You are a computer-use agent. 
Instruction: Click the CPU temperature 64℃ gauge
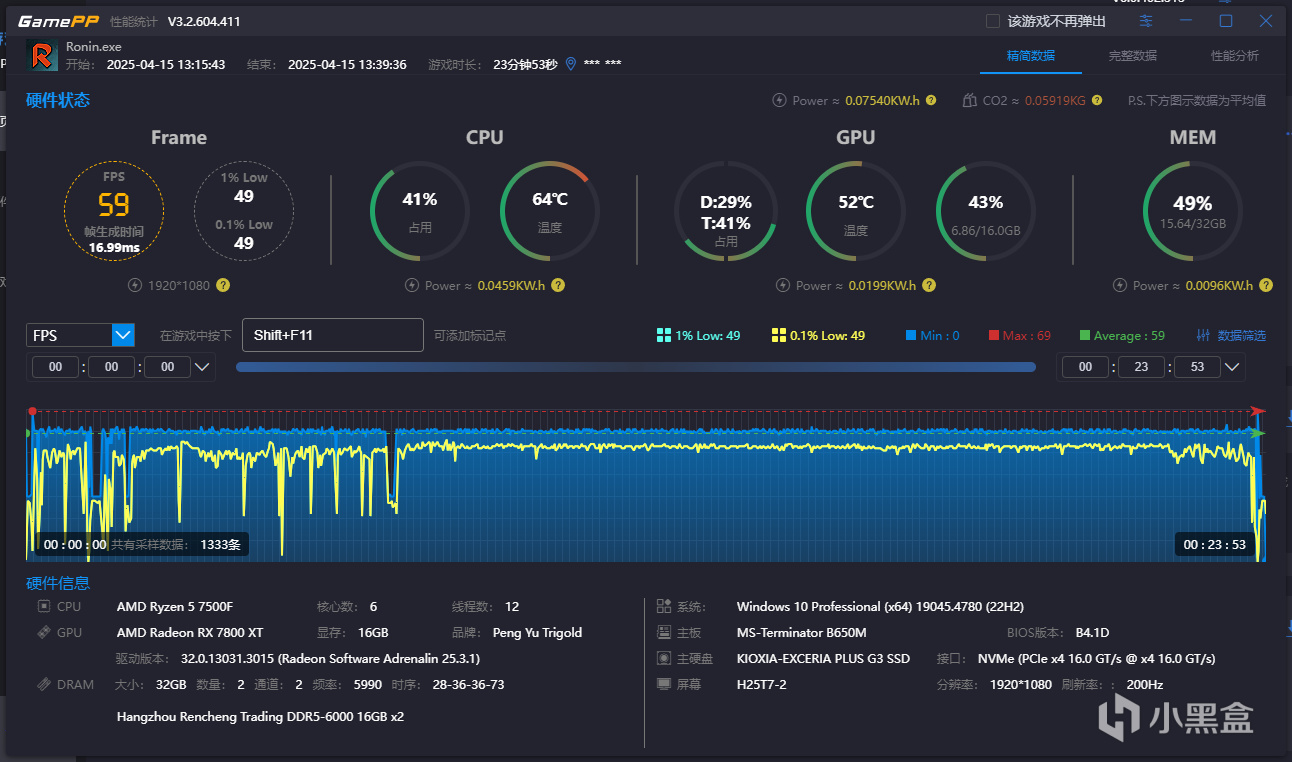pos(550,211)
